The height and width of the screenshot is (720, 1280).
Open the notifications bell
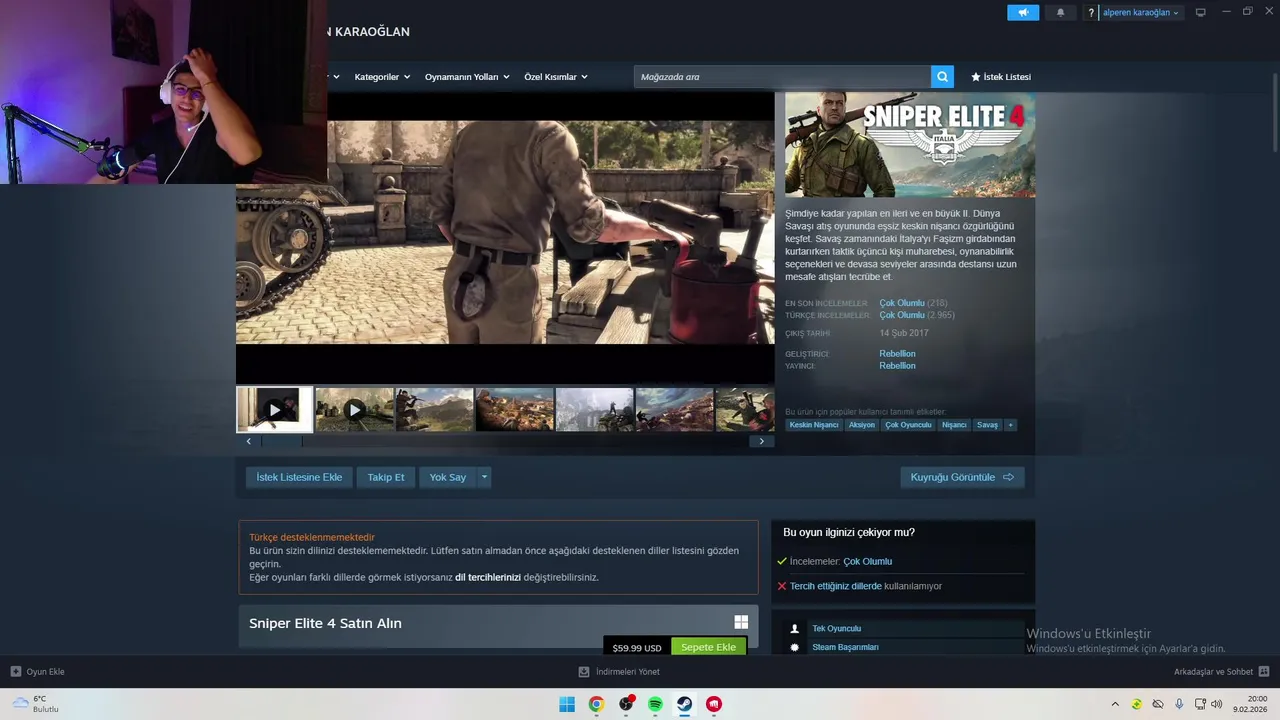tap(1061, 13)
